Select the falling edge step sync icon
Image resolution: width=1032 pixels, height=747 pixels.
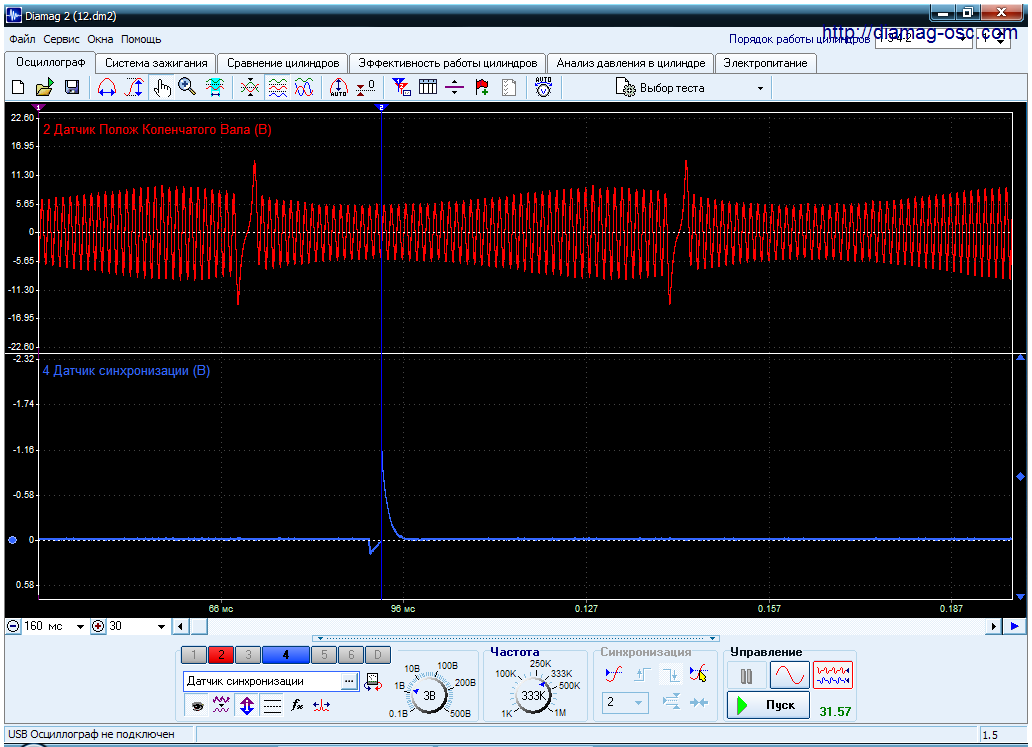coord(671,674)
